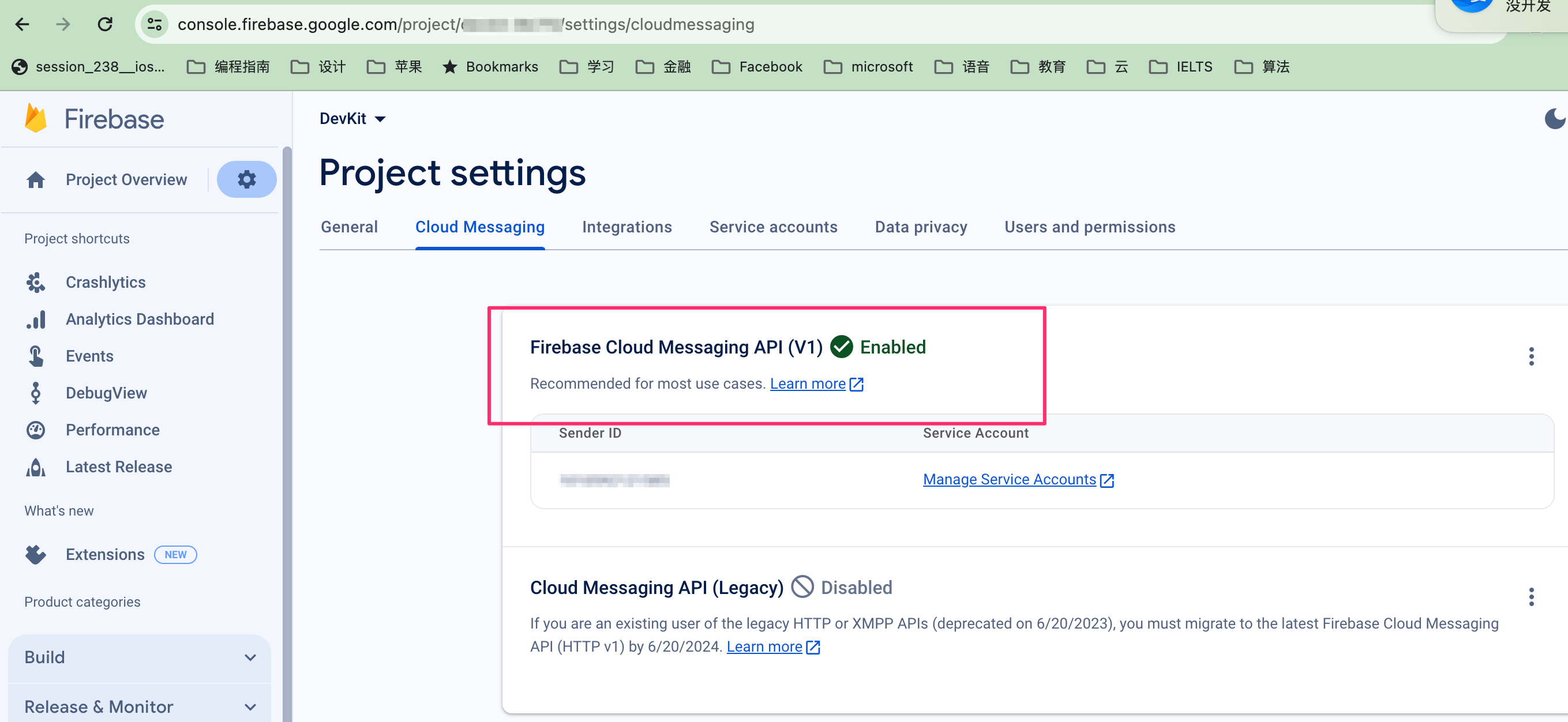This screenshot has width=1568, height=722.
Task: Open the DevKit project switcher
Action: (353, 119)
